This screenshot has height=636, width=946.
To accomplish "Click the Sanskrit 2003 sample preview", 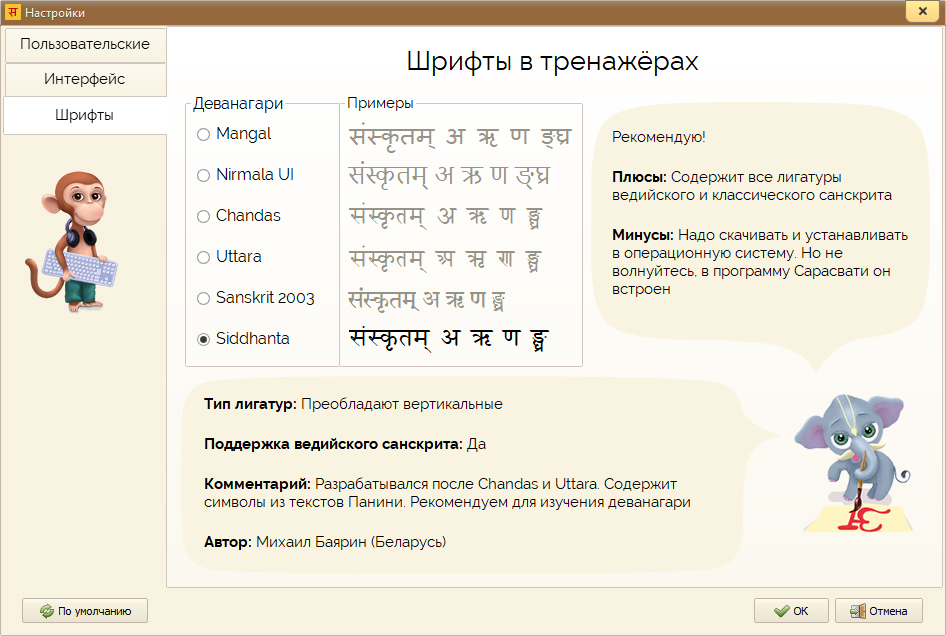I will [x=427, y=298].
